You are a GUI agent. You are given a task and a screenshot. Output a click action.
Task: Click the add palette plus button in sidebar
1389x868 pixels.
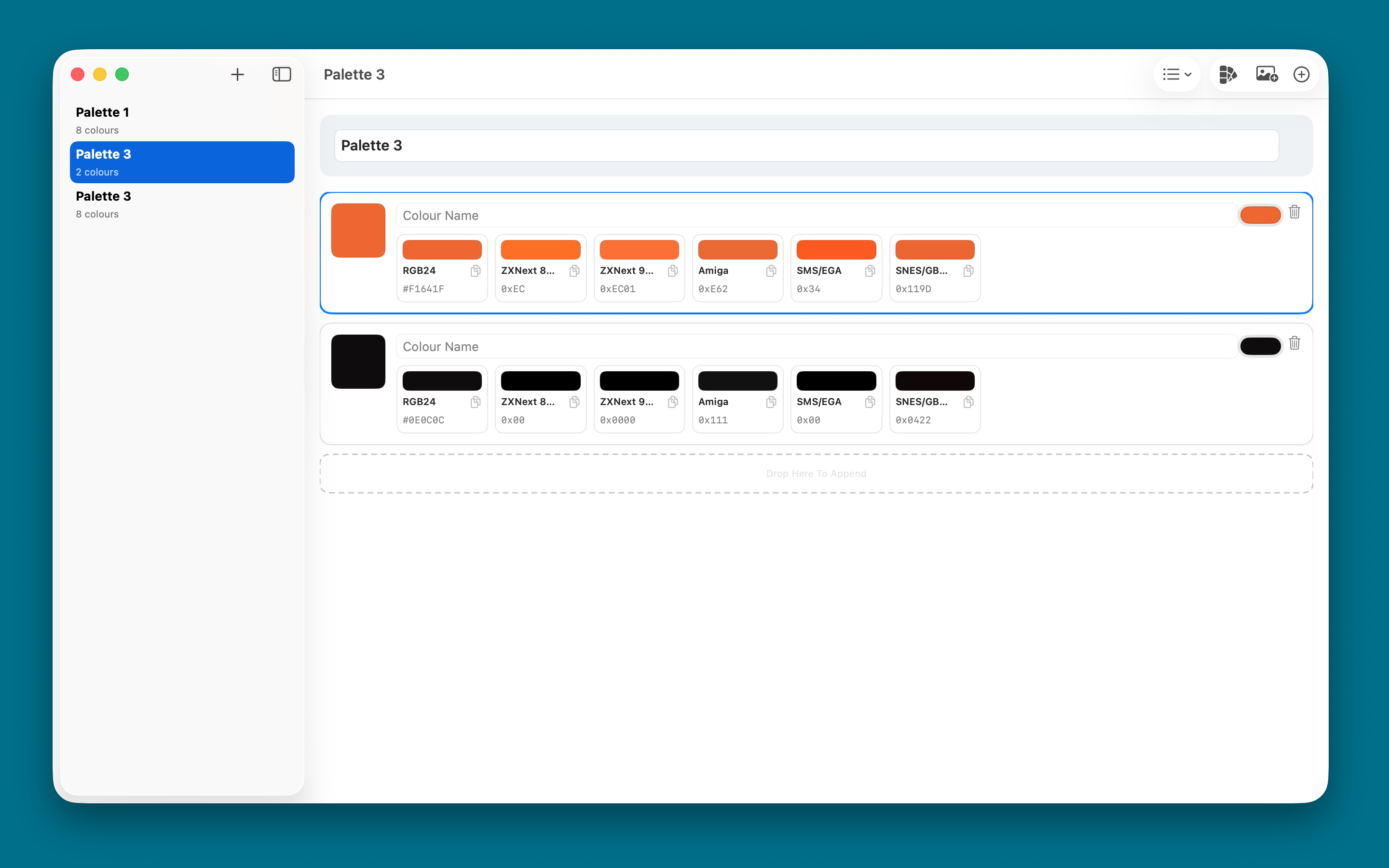(237, 75)
